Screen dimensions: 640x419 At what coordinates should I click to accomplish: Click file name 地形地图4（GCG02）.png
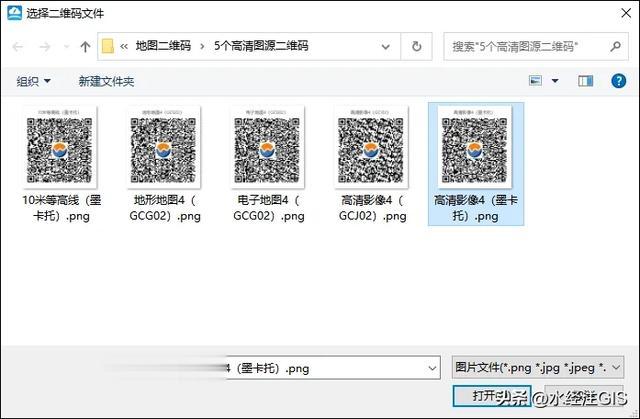click(x=165, y=208)
